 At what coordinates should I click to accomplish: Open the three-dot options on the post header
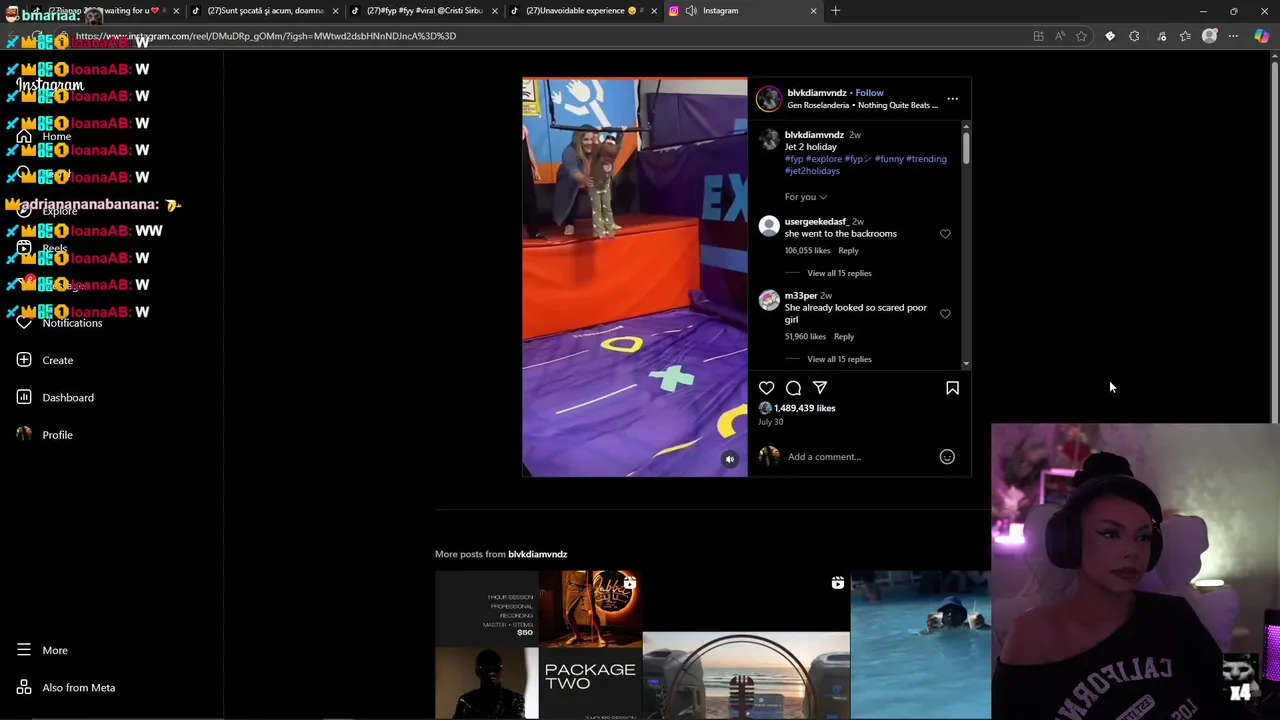click(952, 99)
